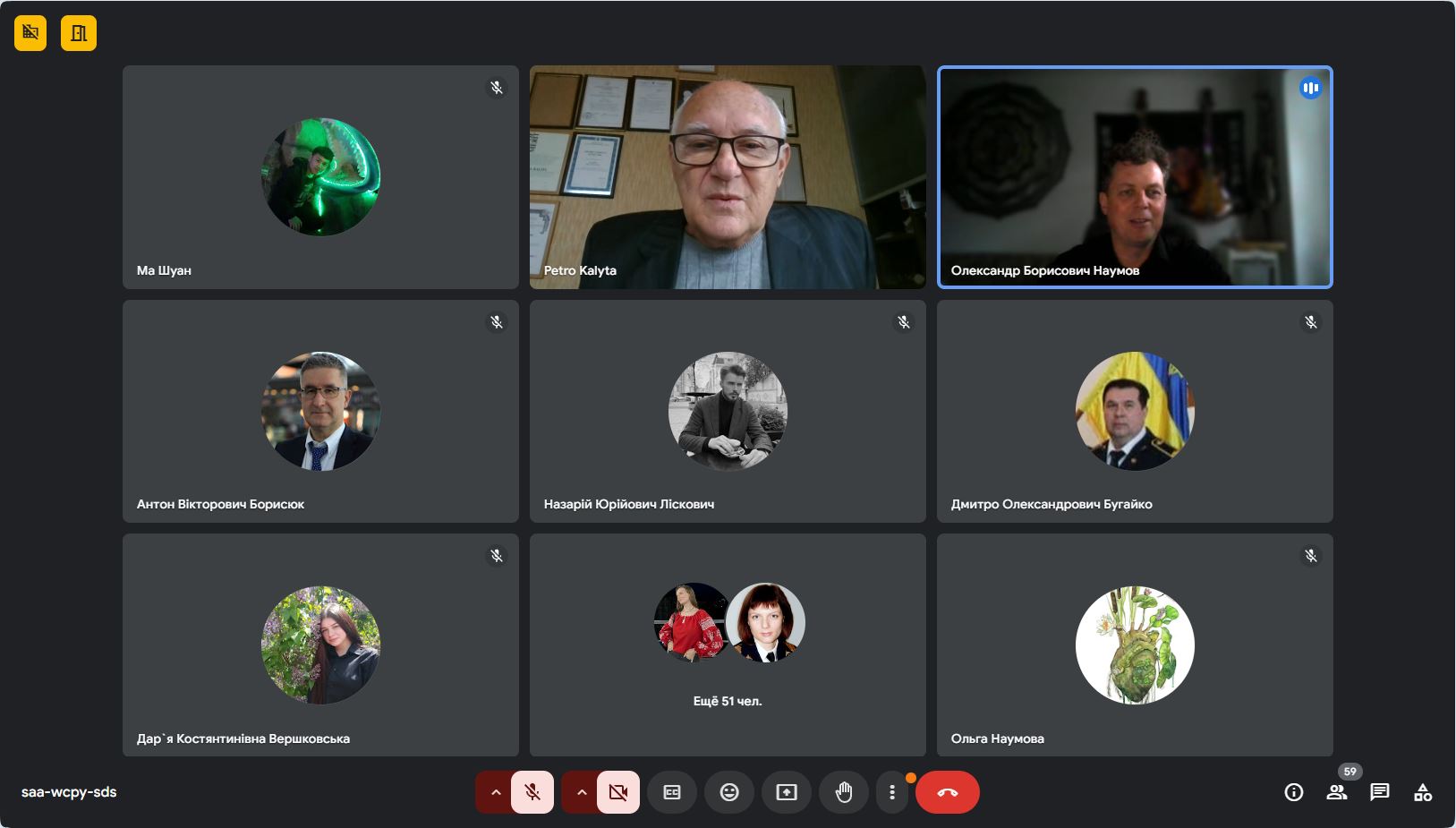
Task: Click the second yellow door-shaped extension icon
Action: pos(79,33)
